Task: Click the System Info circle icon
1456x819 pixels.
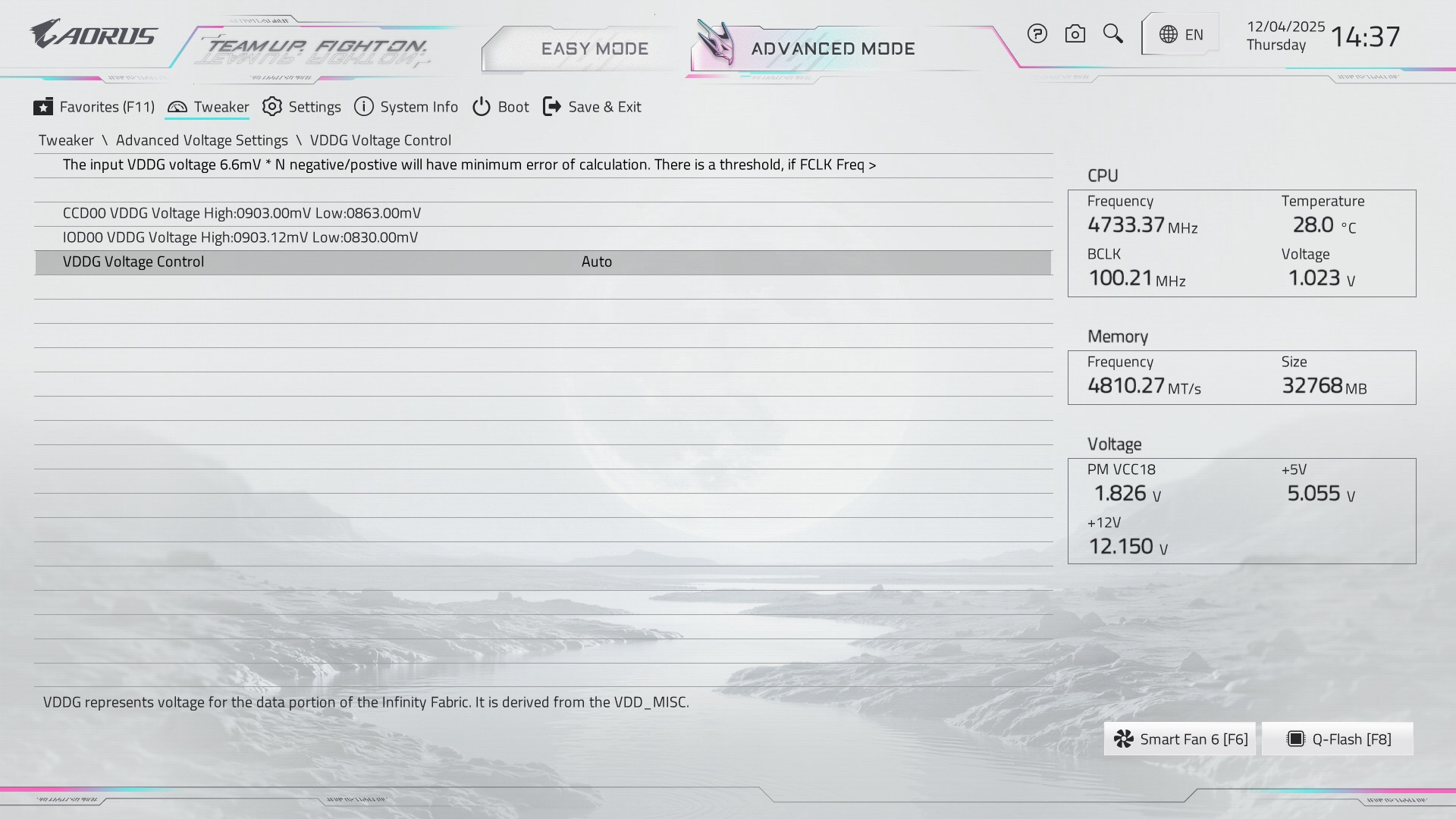Action: coord(364,107)
